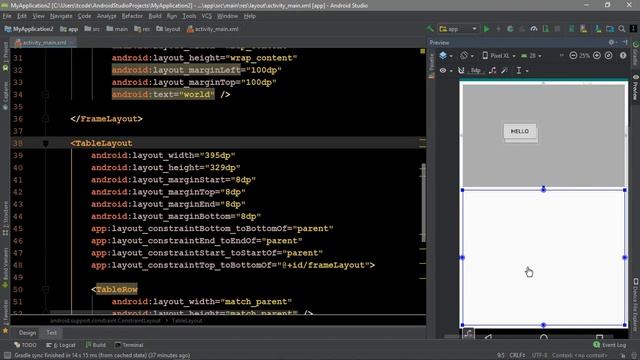This screenshot has height=360, width=640.
Task: Click CRLF line separator in status bar
Action: [x=516, y=356]
